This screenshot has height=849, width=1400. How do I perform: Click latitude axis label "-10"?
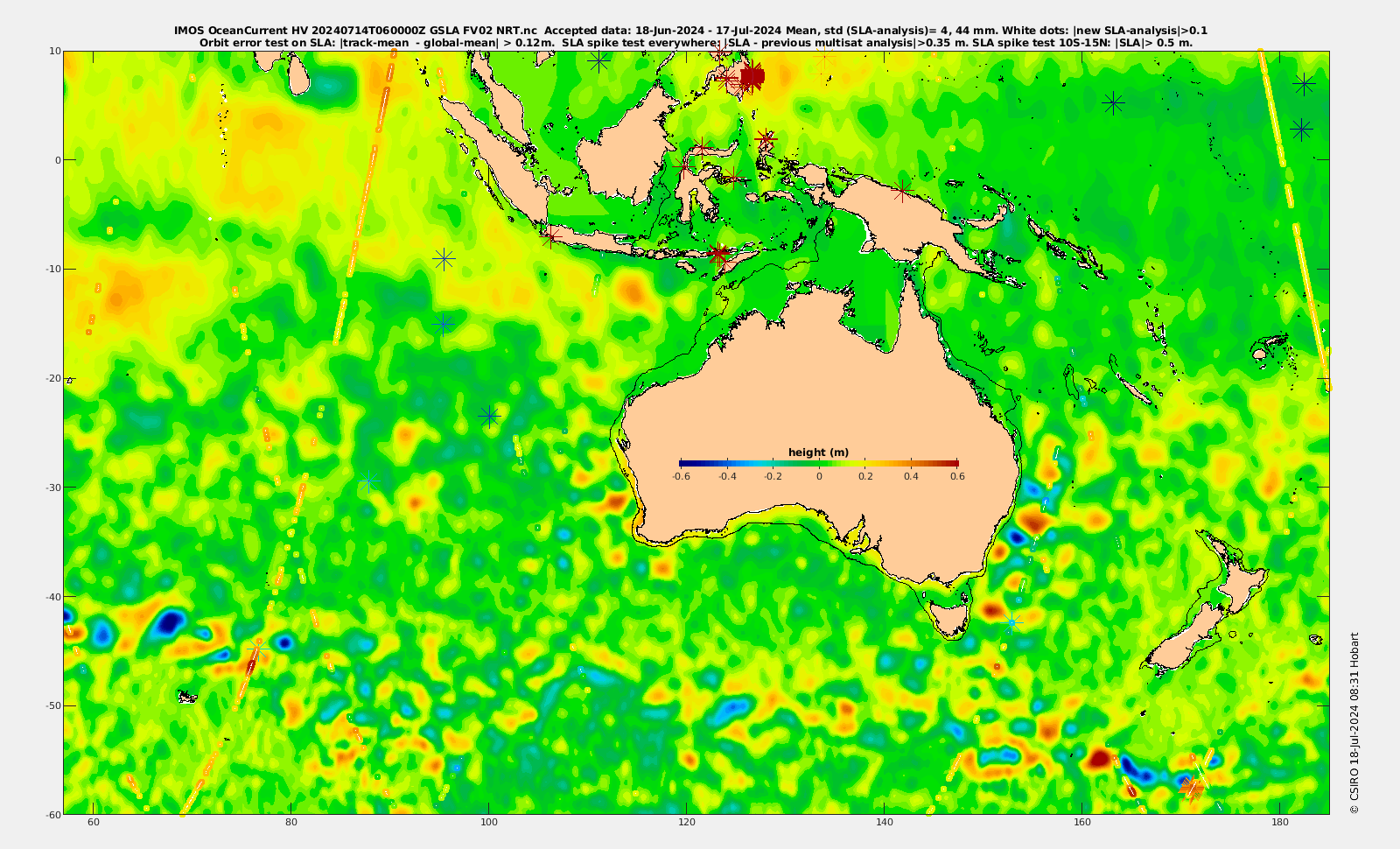tap(52, 269)
